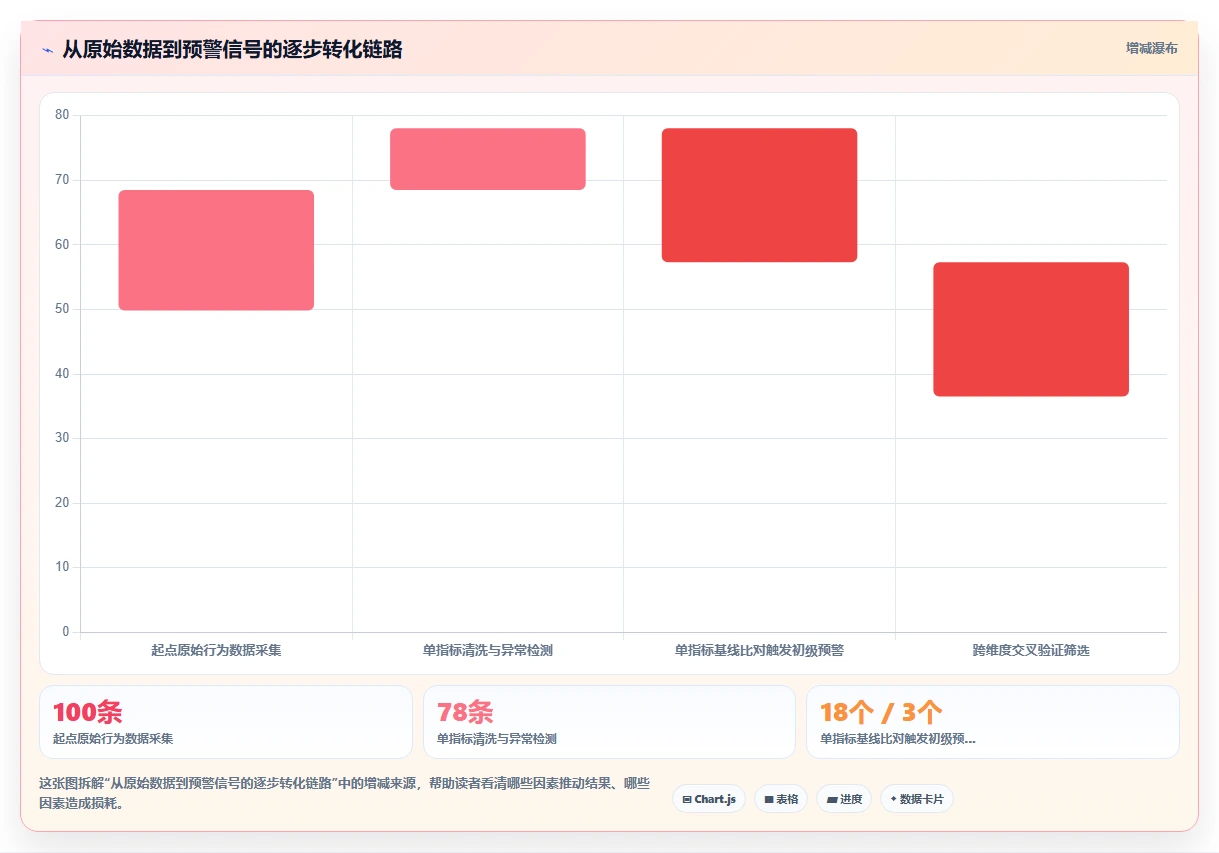The height and width of the screenshot is (853, 1219).
Task: Open the 78条 data card
Action: pos(609,722)
